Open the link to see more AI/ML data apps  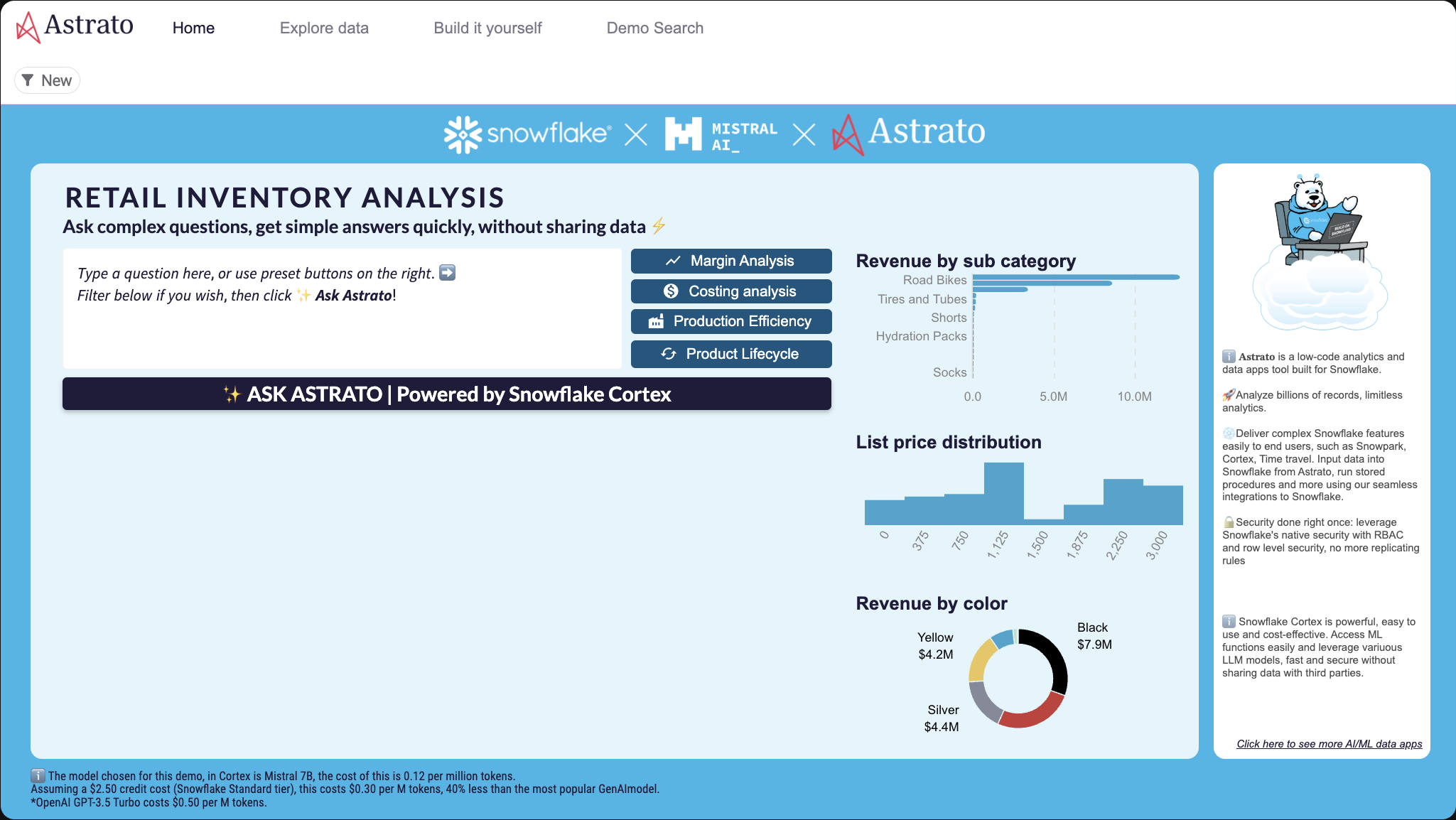pos(1329,744)
